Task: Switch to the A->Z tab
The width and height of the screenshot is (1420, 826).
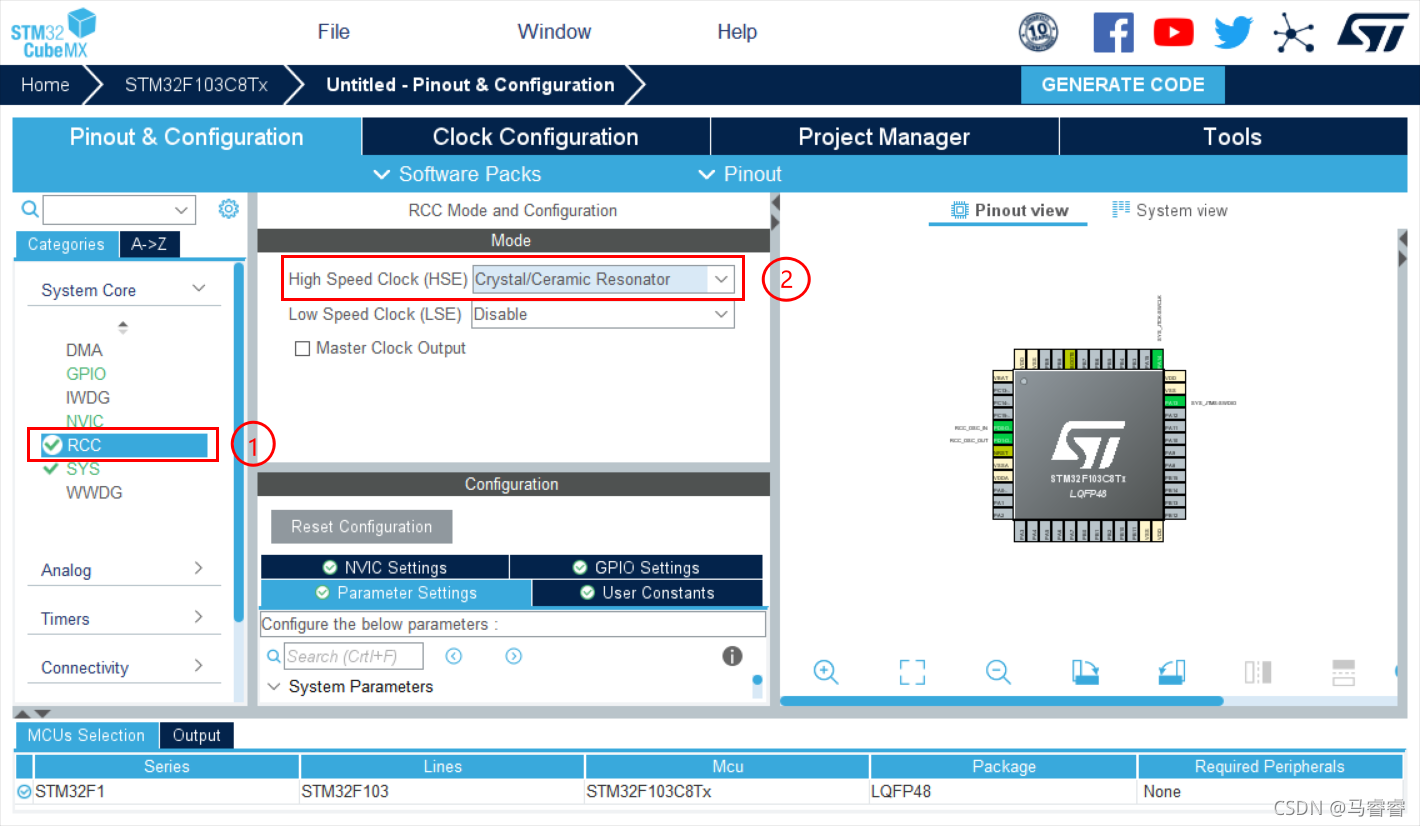Action: (x=150, y=244)
